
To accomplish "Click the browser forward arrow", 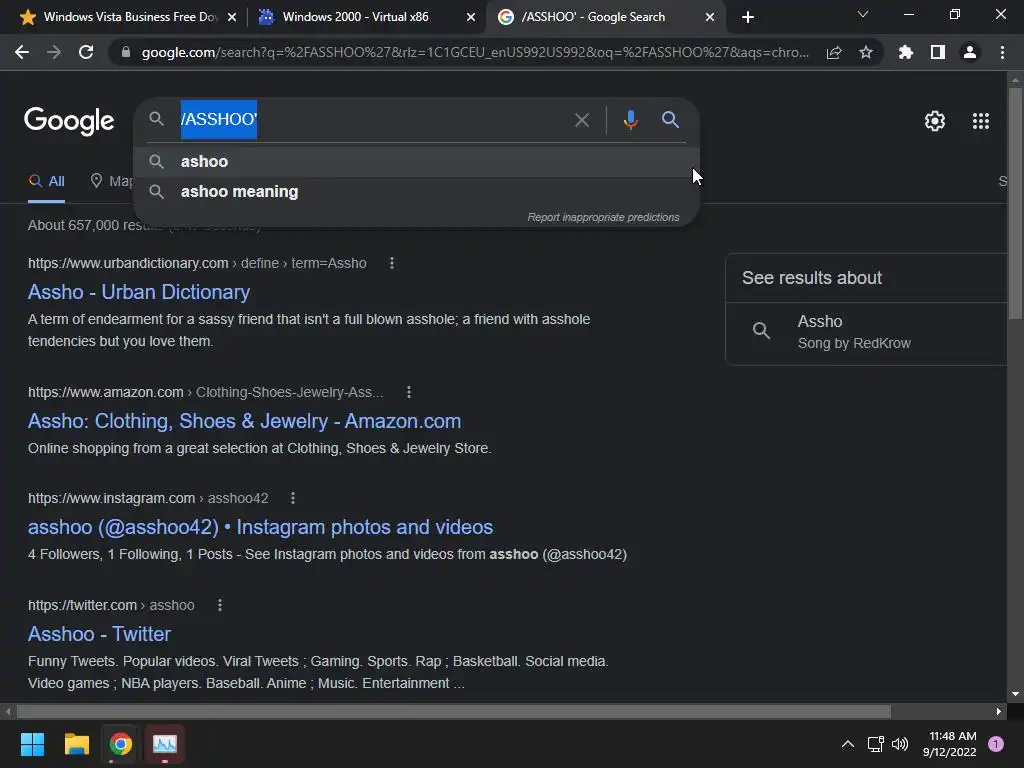I will (54, 52).
